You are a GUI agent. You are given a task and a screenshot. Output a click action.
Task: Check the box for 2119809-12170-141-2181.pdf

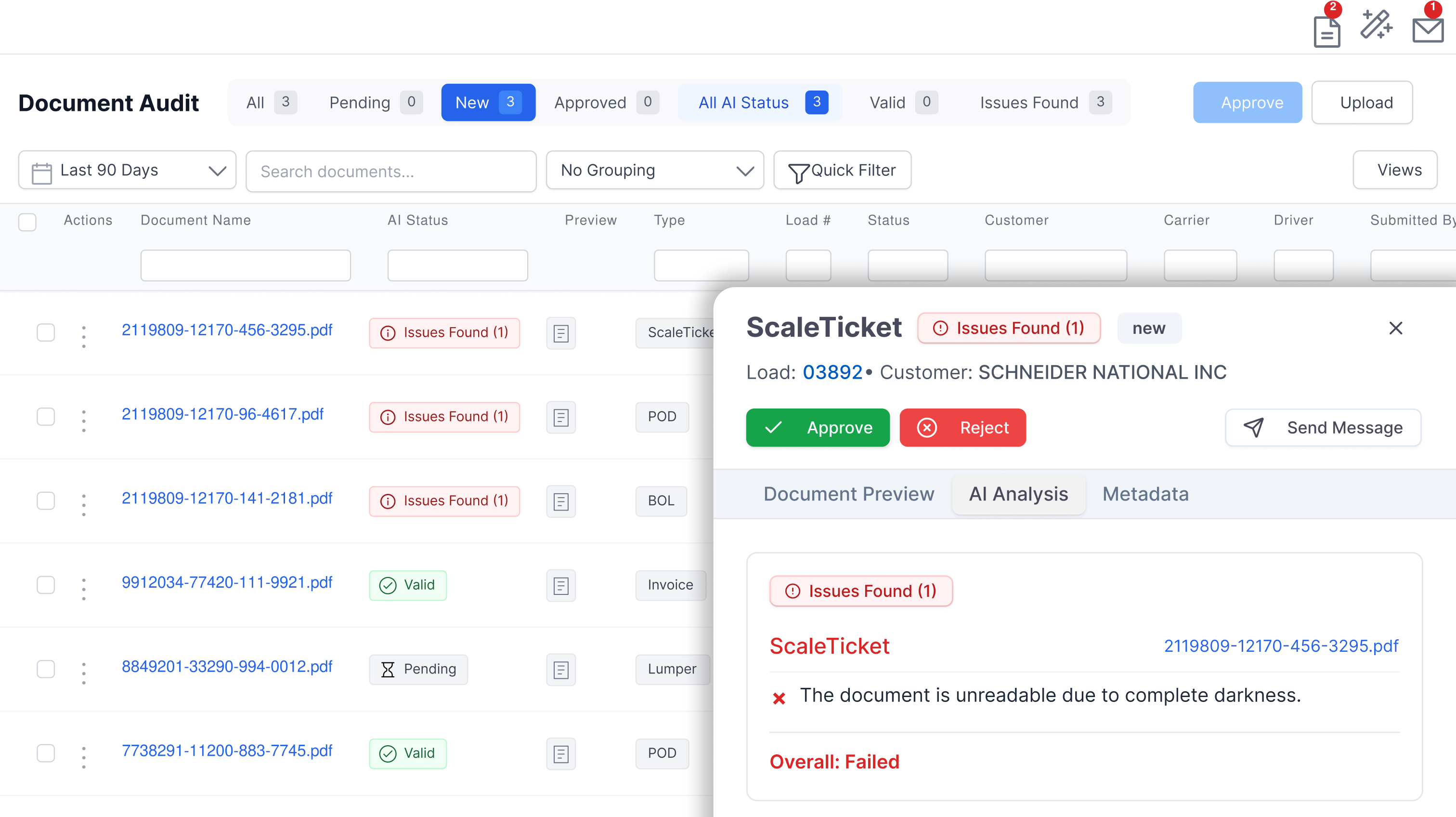pyautogui.click(x=46, y=501)
